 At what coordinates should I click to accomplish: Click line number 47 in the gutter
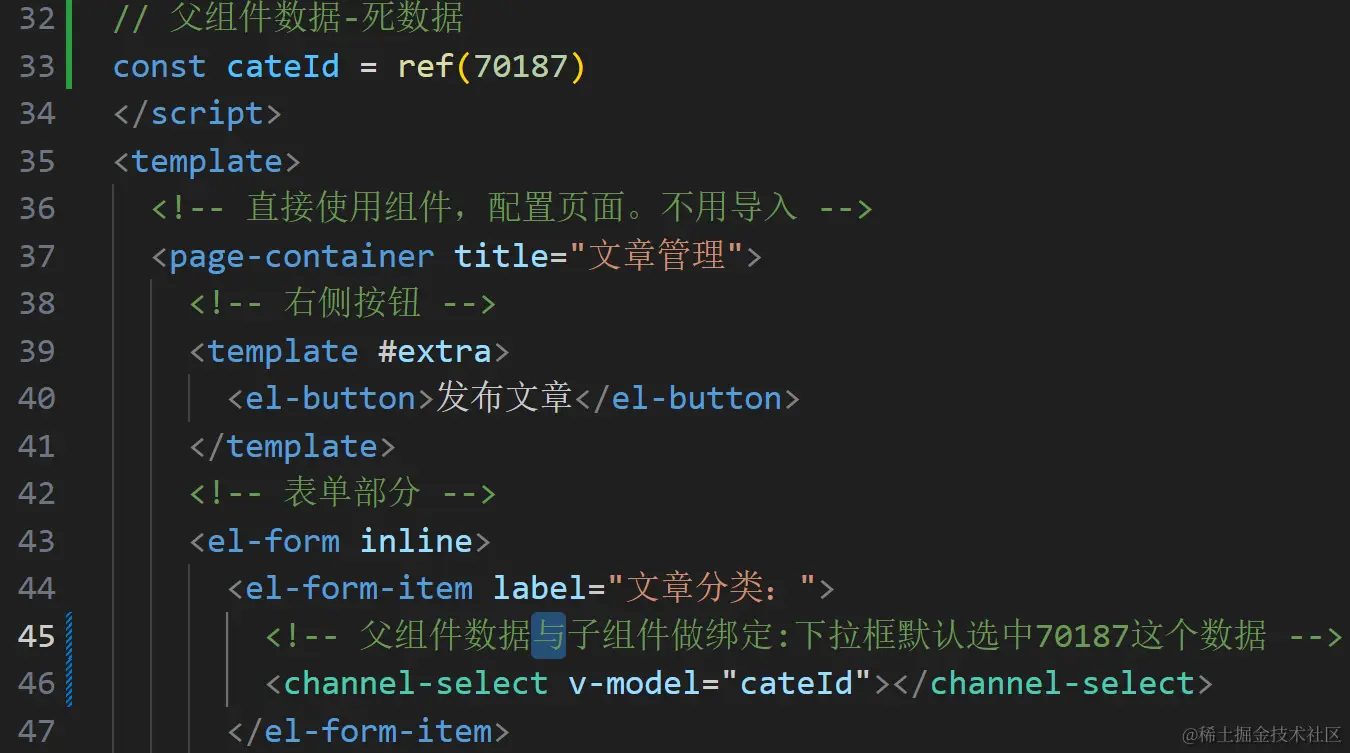[37, 731]
